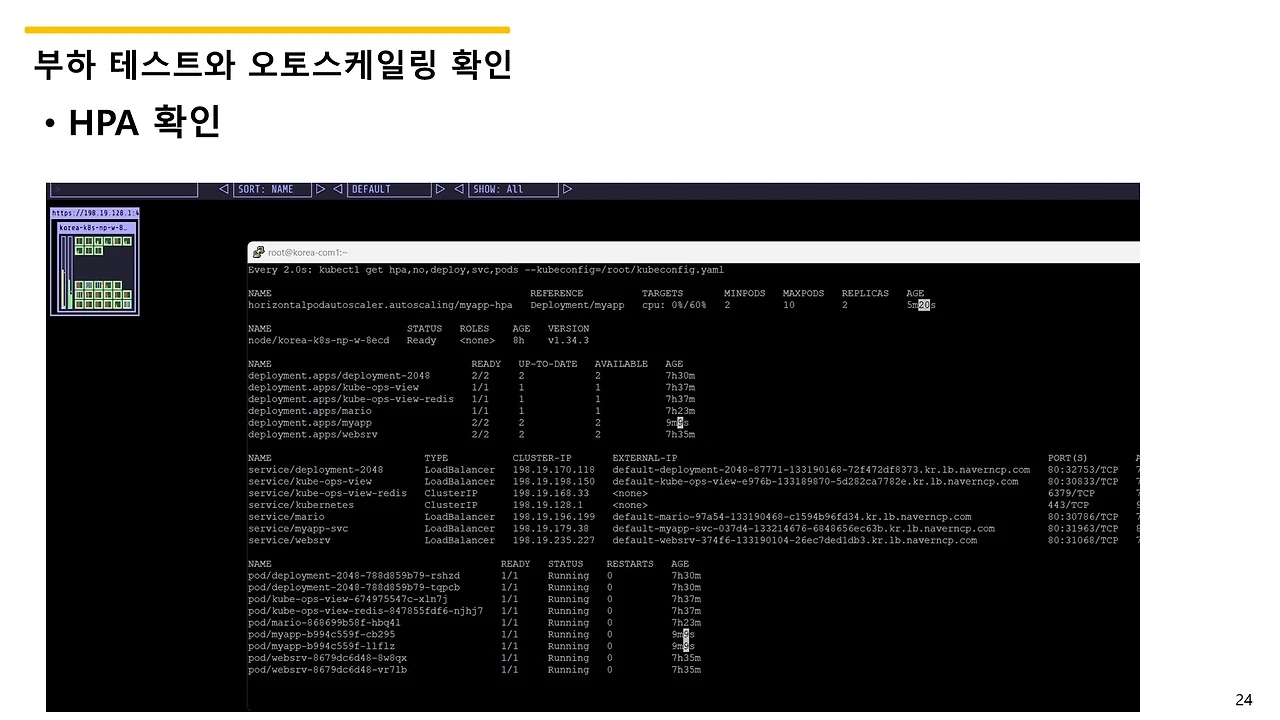This screenshot has height=720, width=1280.
Task: Select the cluster label https://198.19.128.1
Action: tap(95, 213)
